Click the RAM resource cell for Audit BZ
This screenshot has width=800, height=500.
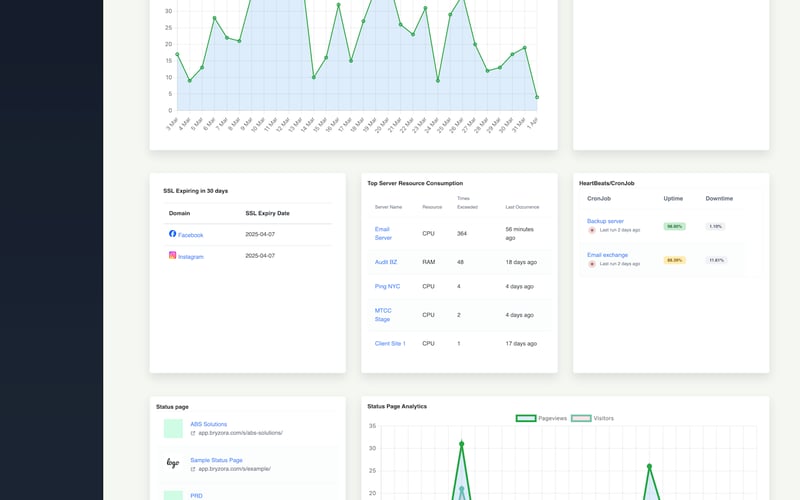(429, 262)
